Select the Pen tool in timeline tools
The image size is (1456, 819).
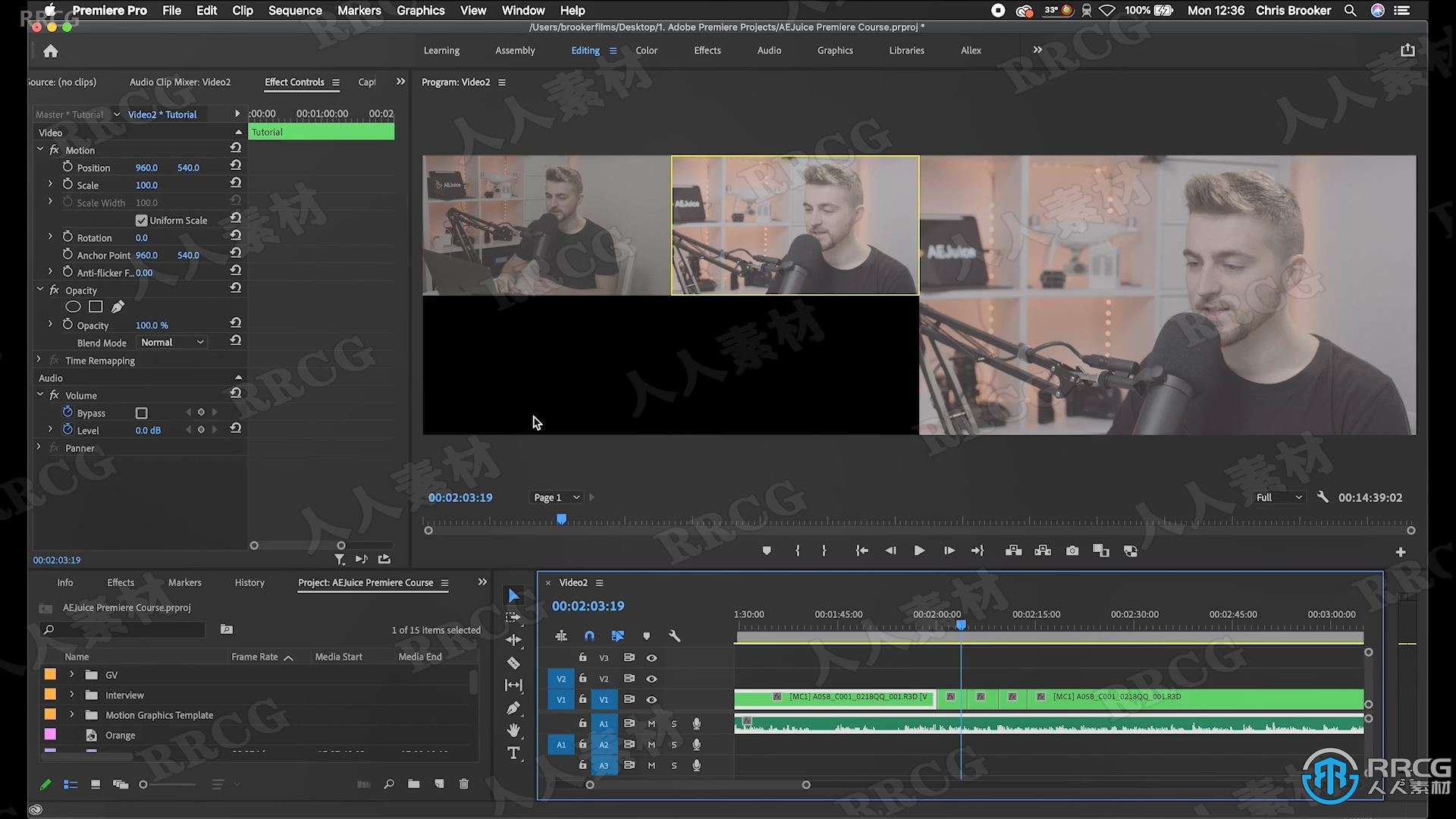(x=513, y=708)
